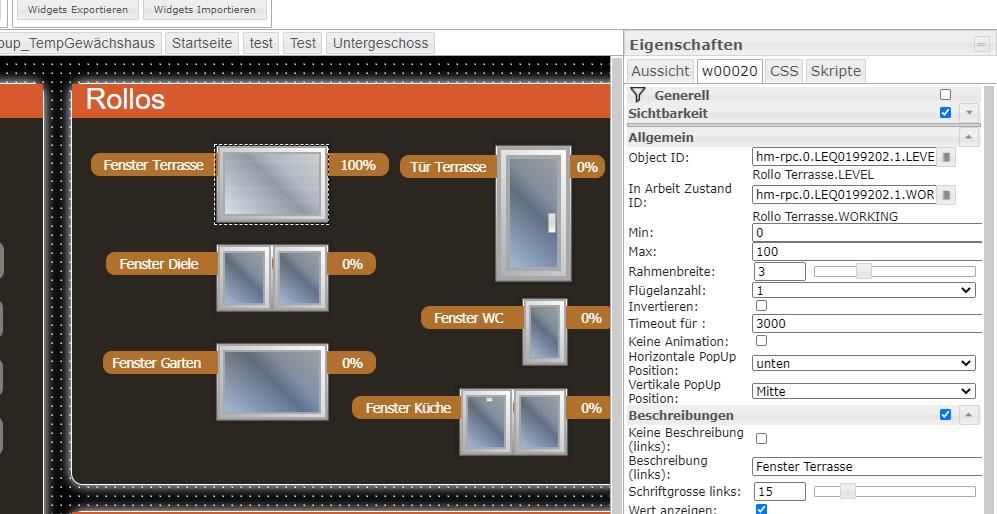997x514 pixels.
Task: Open Vertikale PopUp Position dropdown
Action: click(863, 391)
